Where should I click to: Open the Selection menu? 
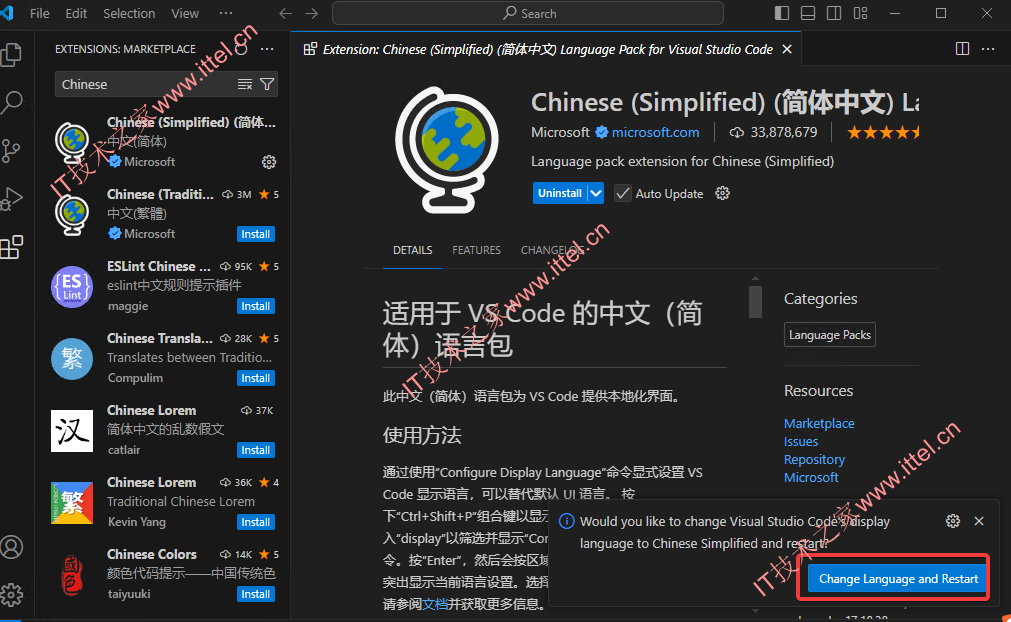coord(129,14)
